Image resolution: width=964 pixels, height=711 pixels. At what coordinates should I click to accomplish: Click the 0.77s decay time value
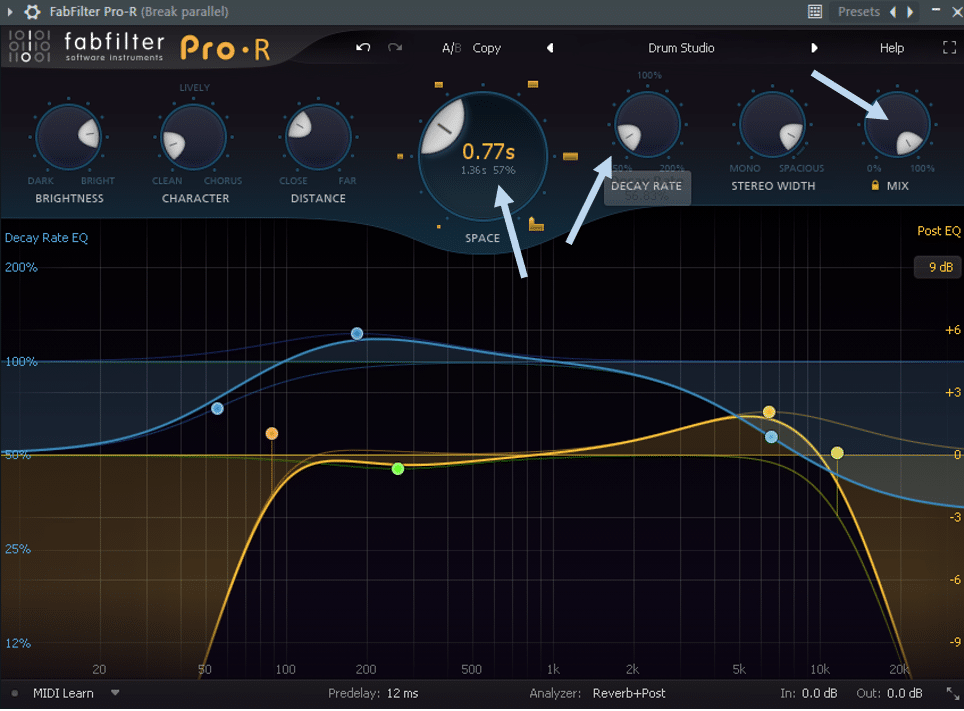tap(488, 151)
